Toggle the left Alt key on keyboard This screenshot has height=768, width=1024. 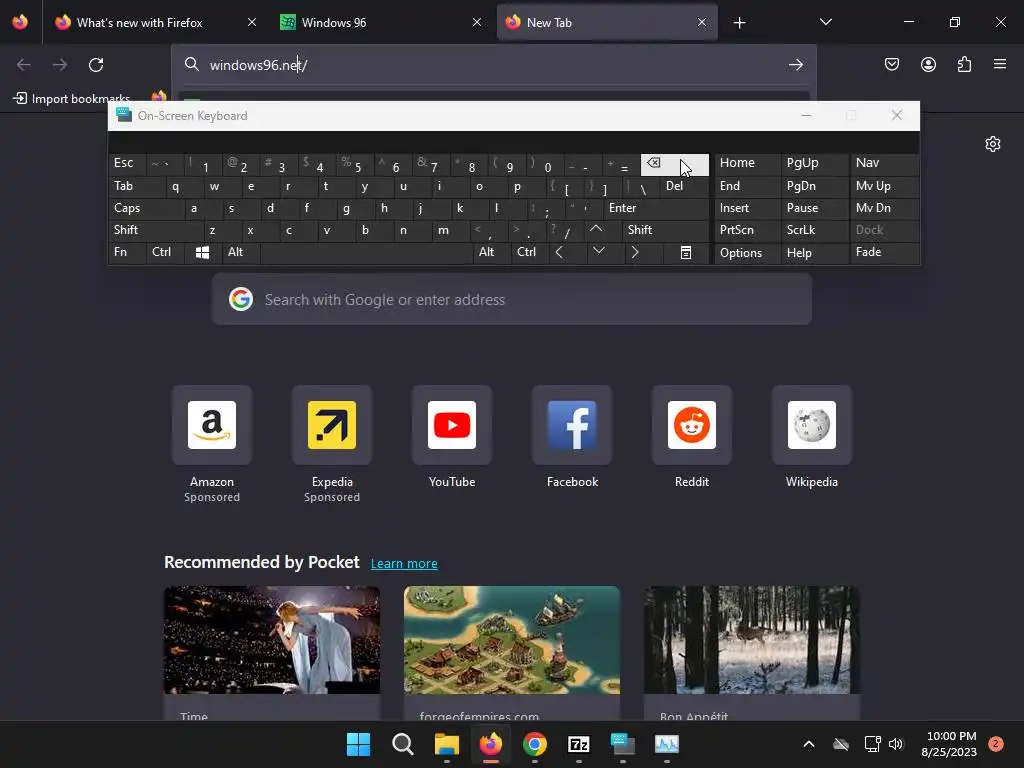pyautogui.click(x=240, y=253)
